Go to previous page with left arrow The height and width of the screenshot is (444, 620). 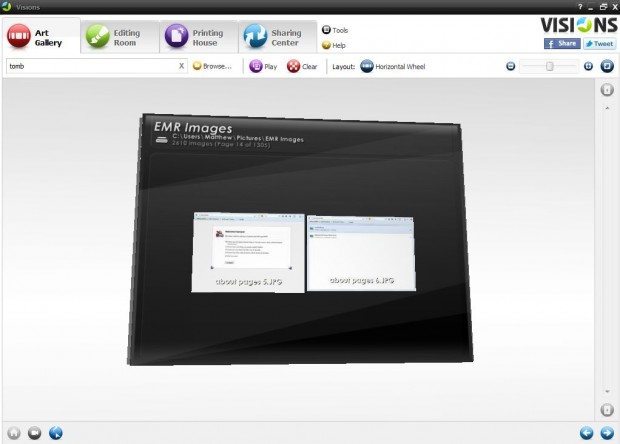click(586, 433)
